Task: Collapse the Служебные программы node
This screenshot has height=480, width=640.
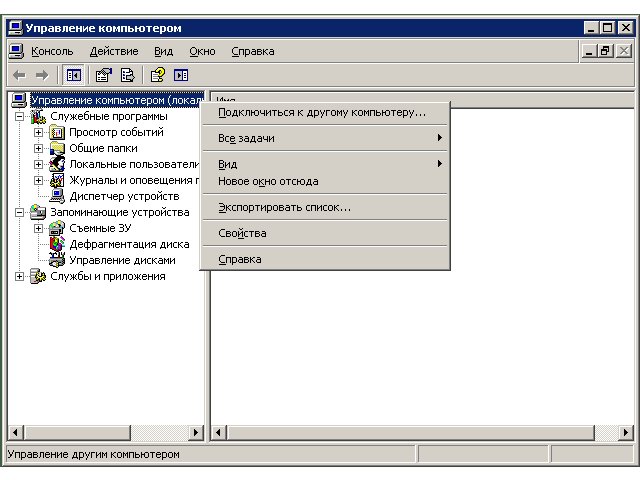Action: [19, 116]
